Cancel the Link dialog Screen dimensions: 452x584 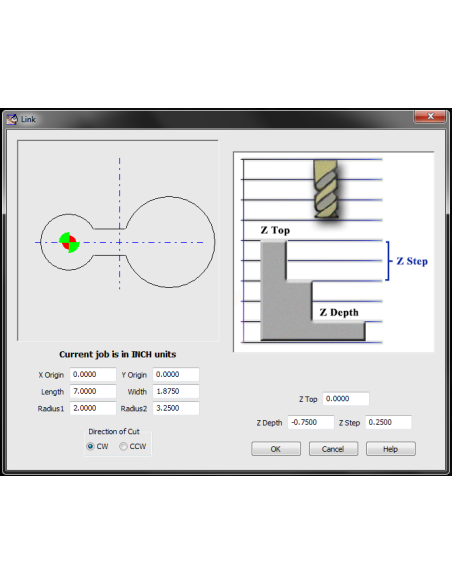click(333, 449)
